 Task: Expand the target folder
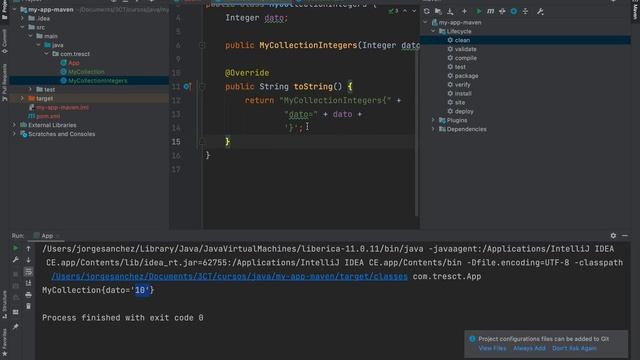[x=22, y=98]
